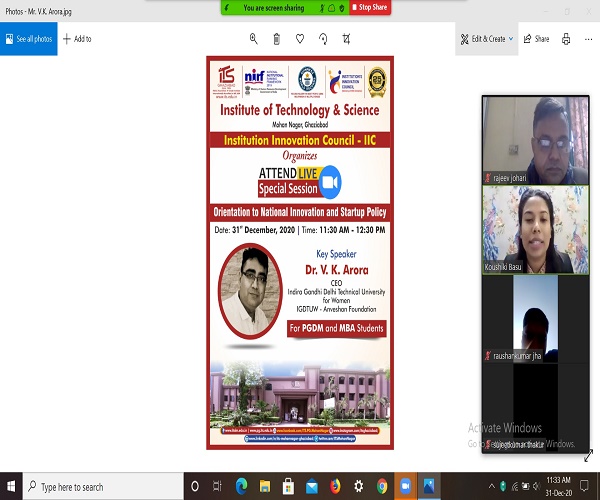This screenshot has width=600, height=500.
Task: Open Microsoft Store from the taskbar
Action: (x=288, y=486)
